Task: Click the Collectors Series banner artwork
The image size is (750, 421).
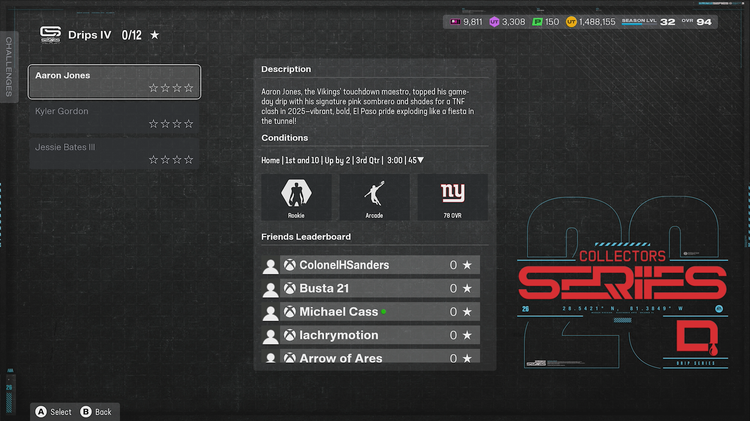Action: 621,285
